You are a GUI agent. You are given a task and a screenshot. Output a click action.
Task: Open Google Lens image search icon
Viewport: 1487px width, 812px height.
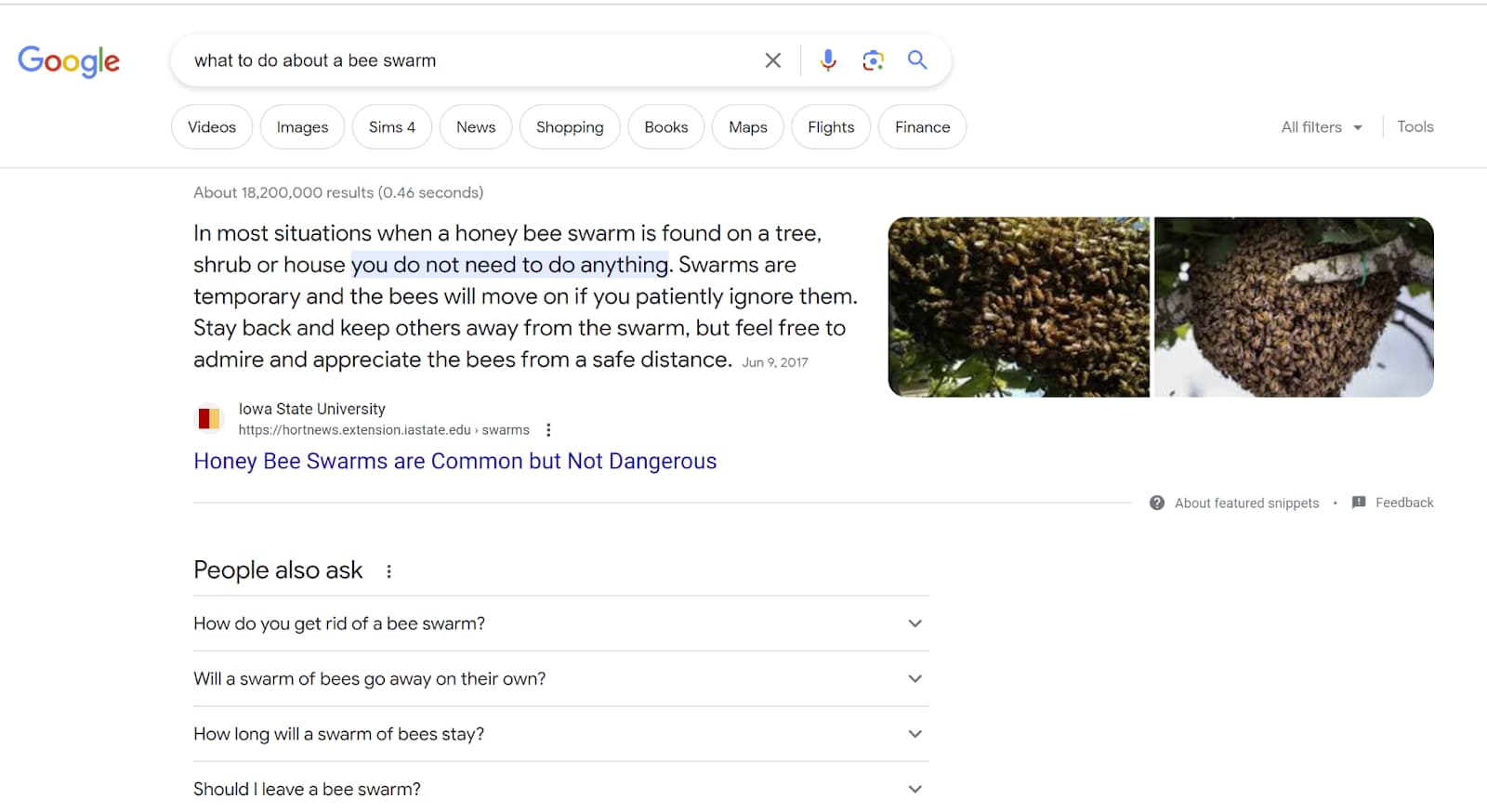[872, 60]
